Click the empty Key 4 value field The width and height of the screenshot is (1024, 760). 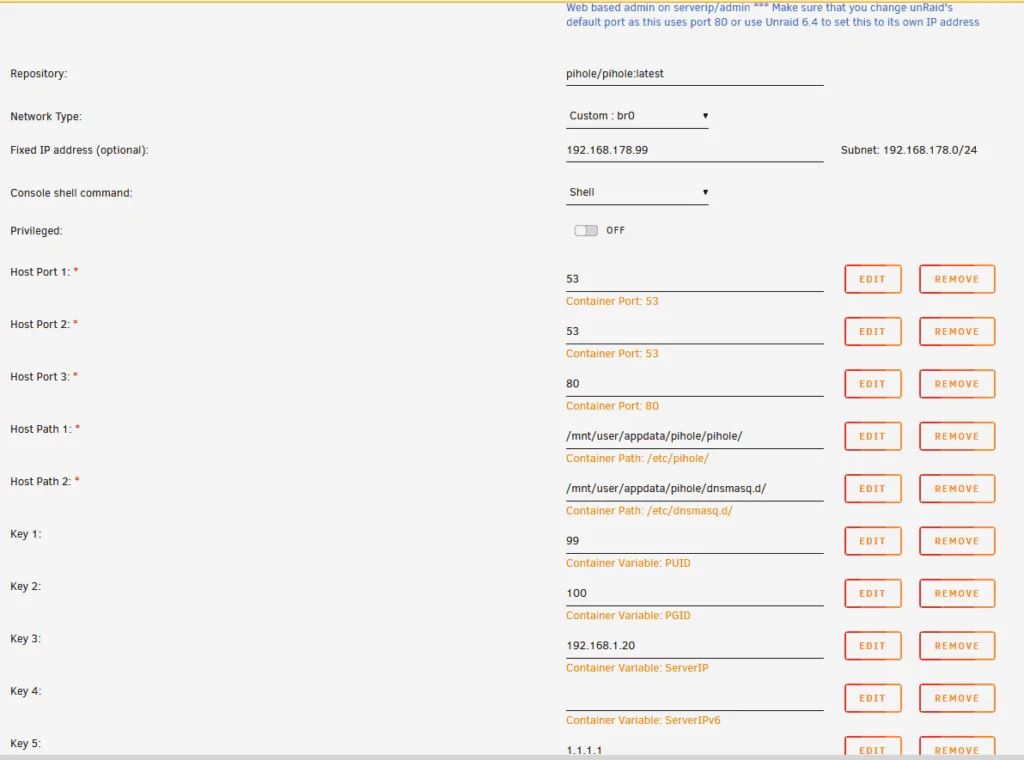[694, 698]
